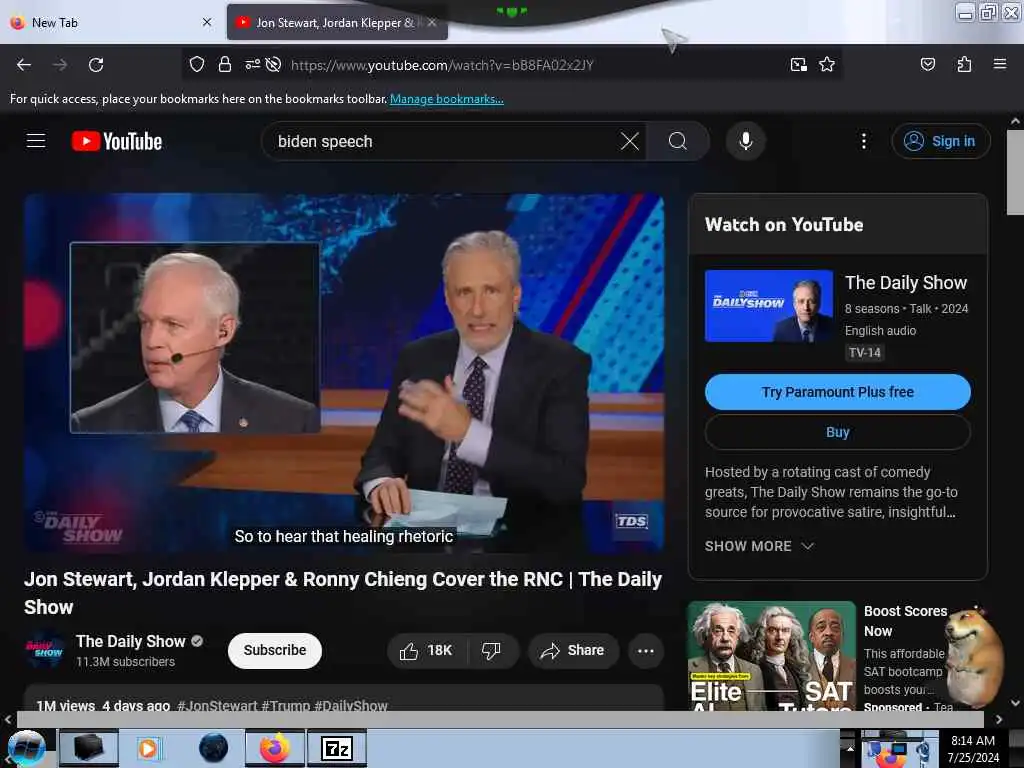Click The Daily Show title in sidebar
The width and height of the screenshot is (1024, 768).
906,283
